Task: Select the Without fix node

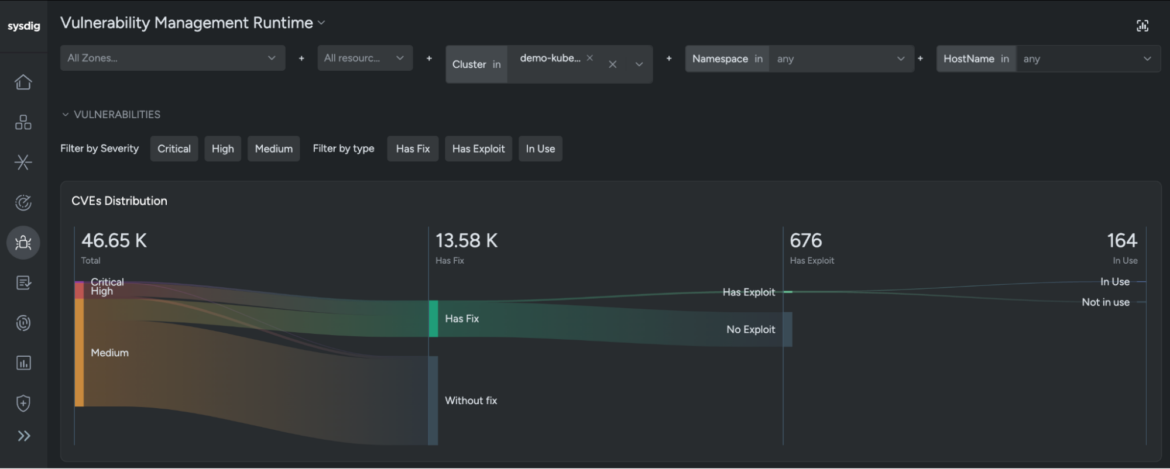Action: click(x=434, y=400)
